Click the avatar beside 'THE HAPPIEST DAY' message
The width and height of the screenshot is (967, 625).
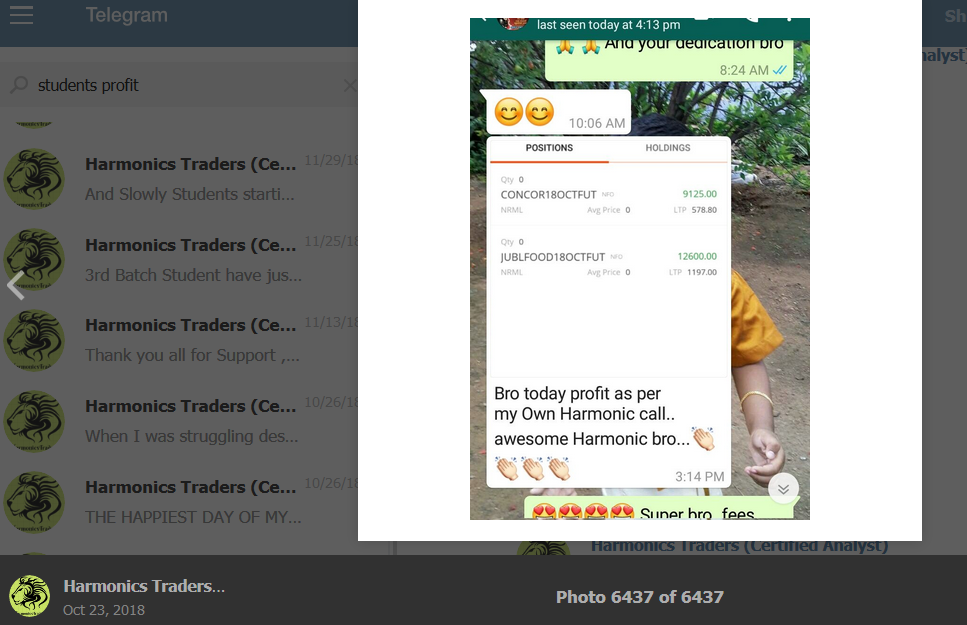tap(35, 502)
